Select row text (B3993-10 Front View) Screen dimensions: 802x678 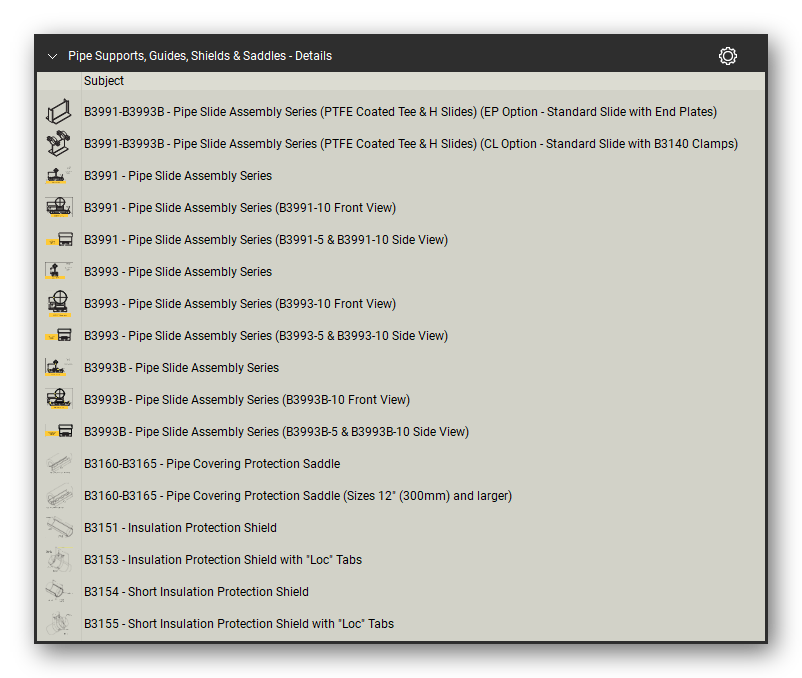(240, 304)
